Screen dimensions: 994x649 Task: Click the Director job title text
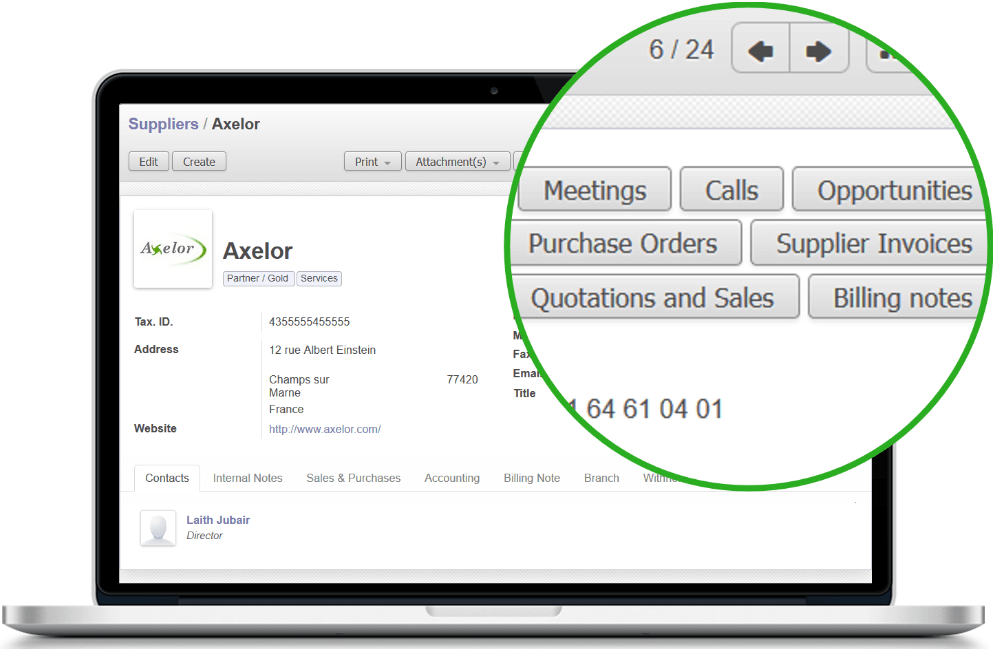tap(204, 536)
